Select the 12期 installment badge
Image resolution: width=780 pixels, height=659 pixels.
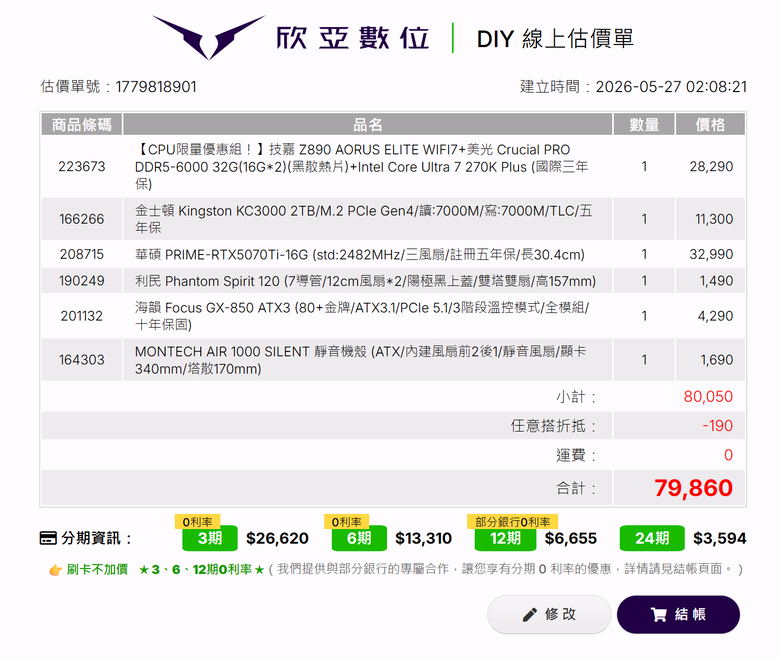[505, 538]
